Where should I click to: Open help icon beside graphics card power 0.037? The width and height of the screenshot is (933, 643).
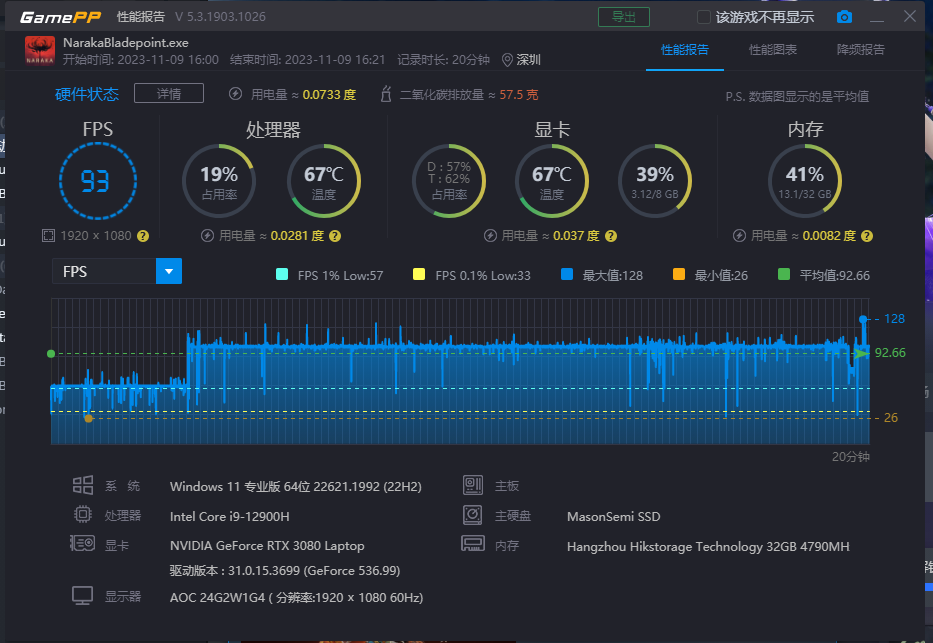tap(610, 236)
